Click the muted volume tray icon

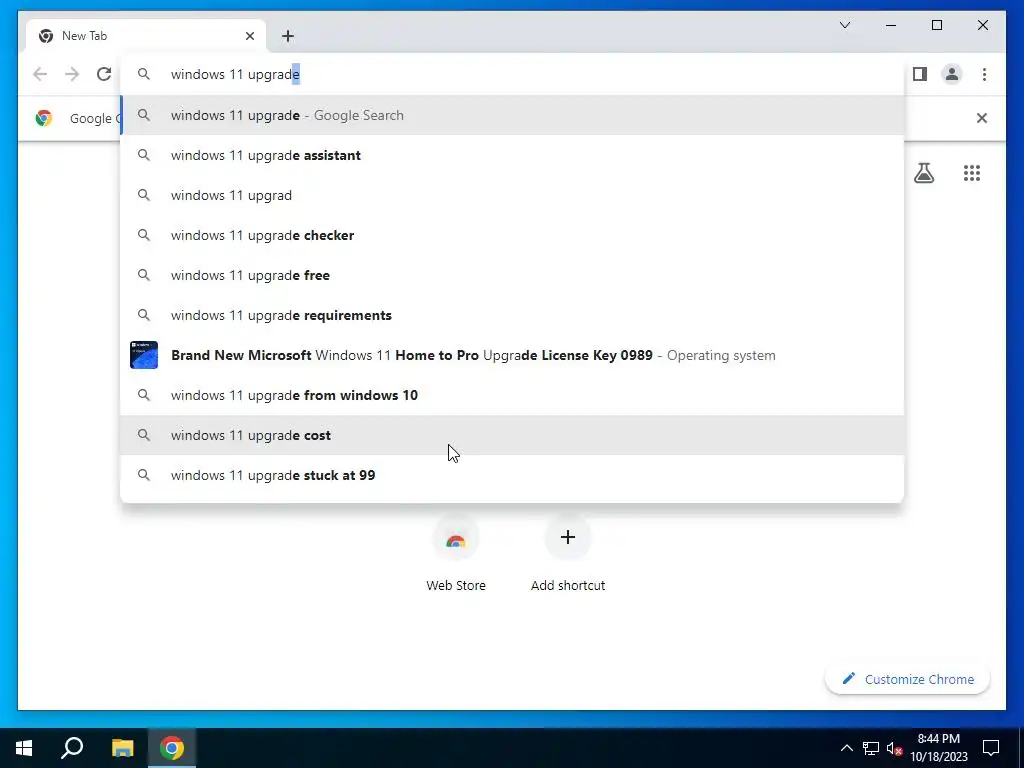click(894, 748)
